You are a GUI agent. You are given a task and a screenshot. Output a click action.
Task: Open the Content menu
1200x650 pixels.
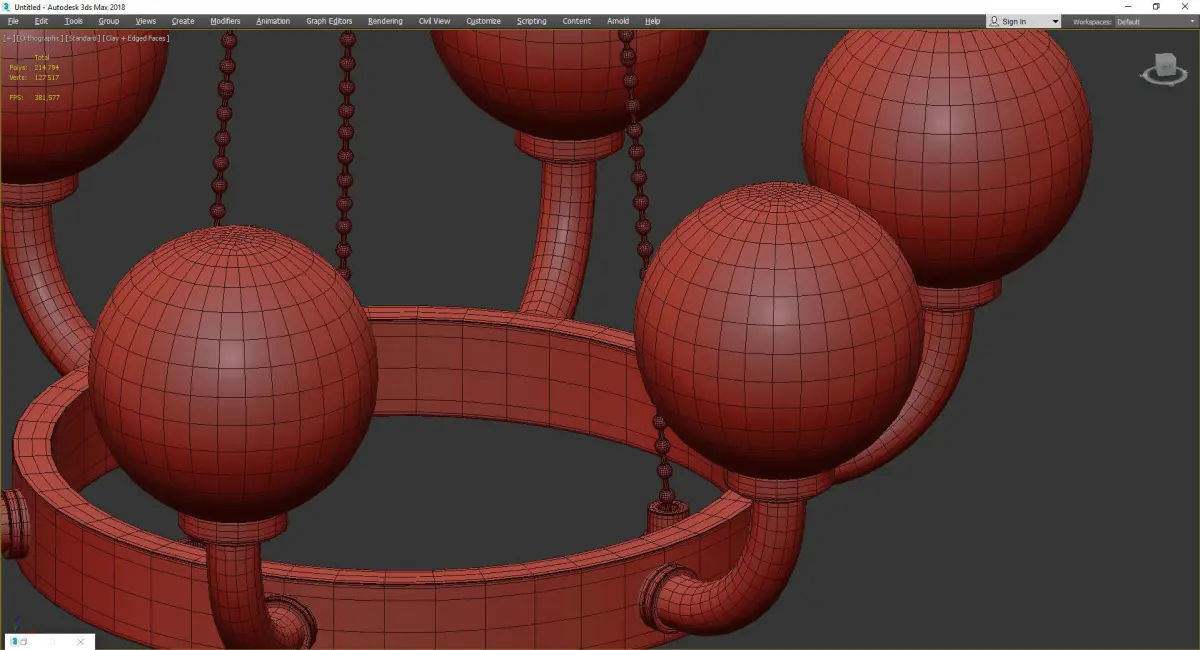[576, 21]
